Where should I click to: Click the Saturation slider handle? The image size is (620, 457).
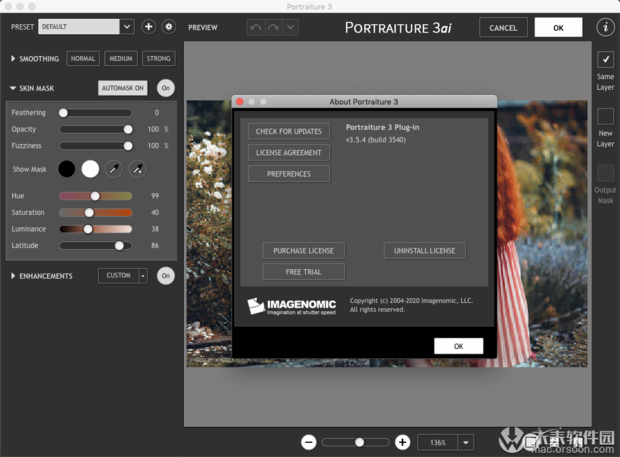pos(89,213)
